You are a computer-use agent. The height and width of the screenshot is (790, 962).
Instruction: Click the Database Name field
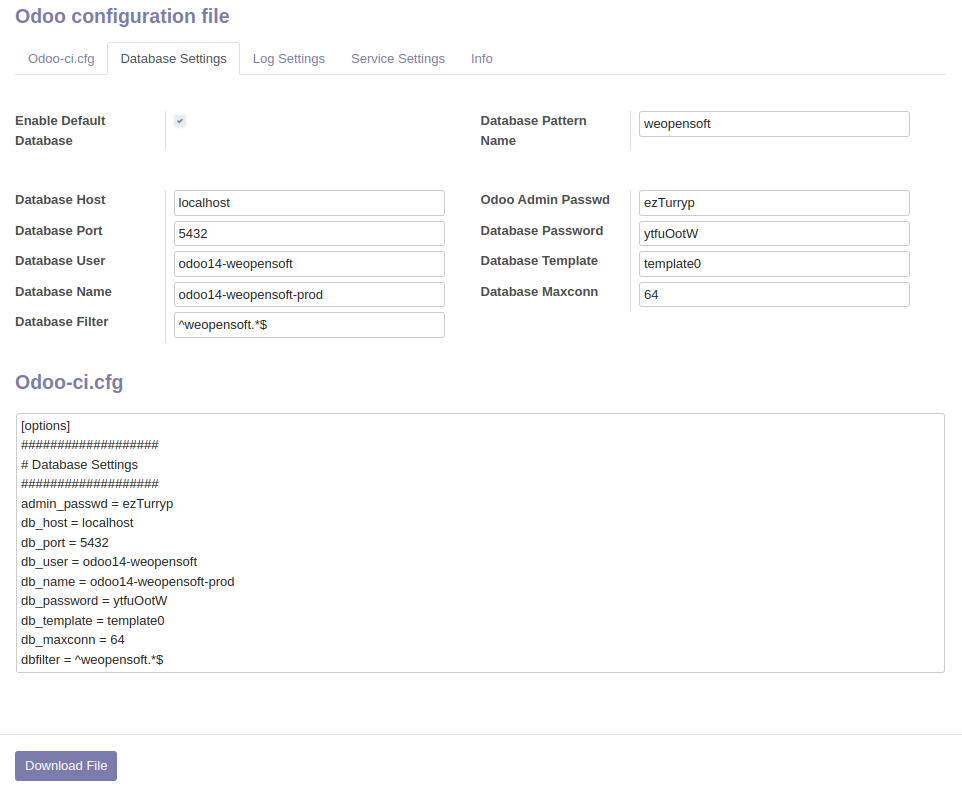click(309, 294)
